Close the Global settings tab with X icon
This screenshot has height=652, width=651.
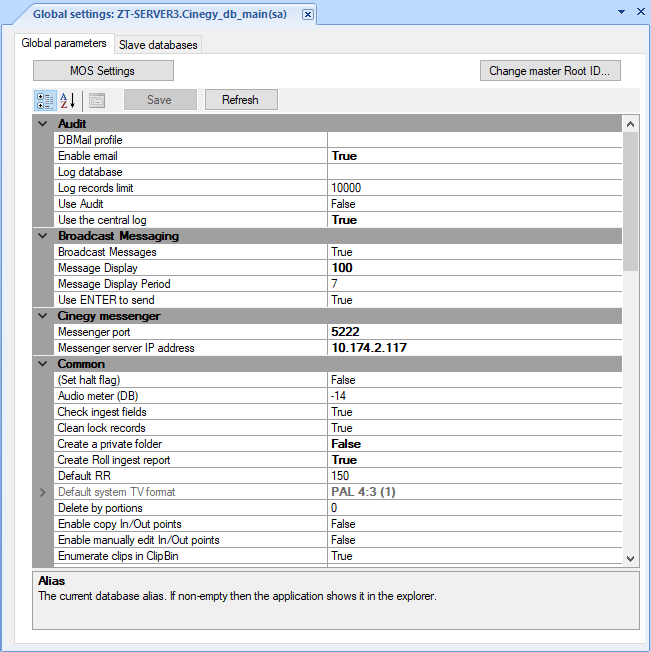point(308,15)
